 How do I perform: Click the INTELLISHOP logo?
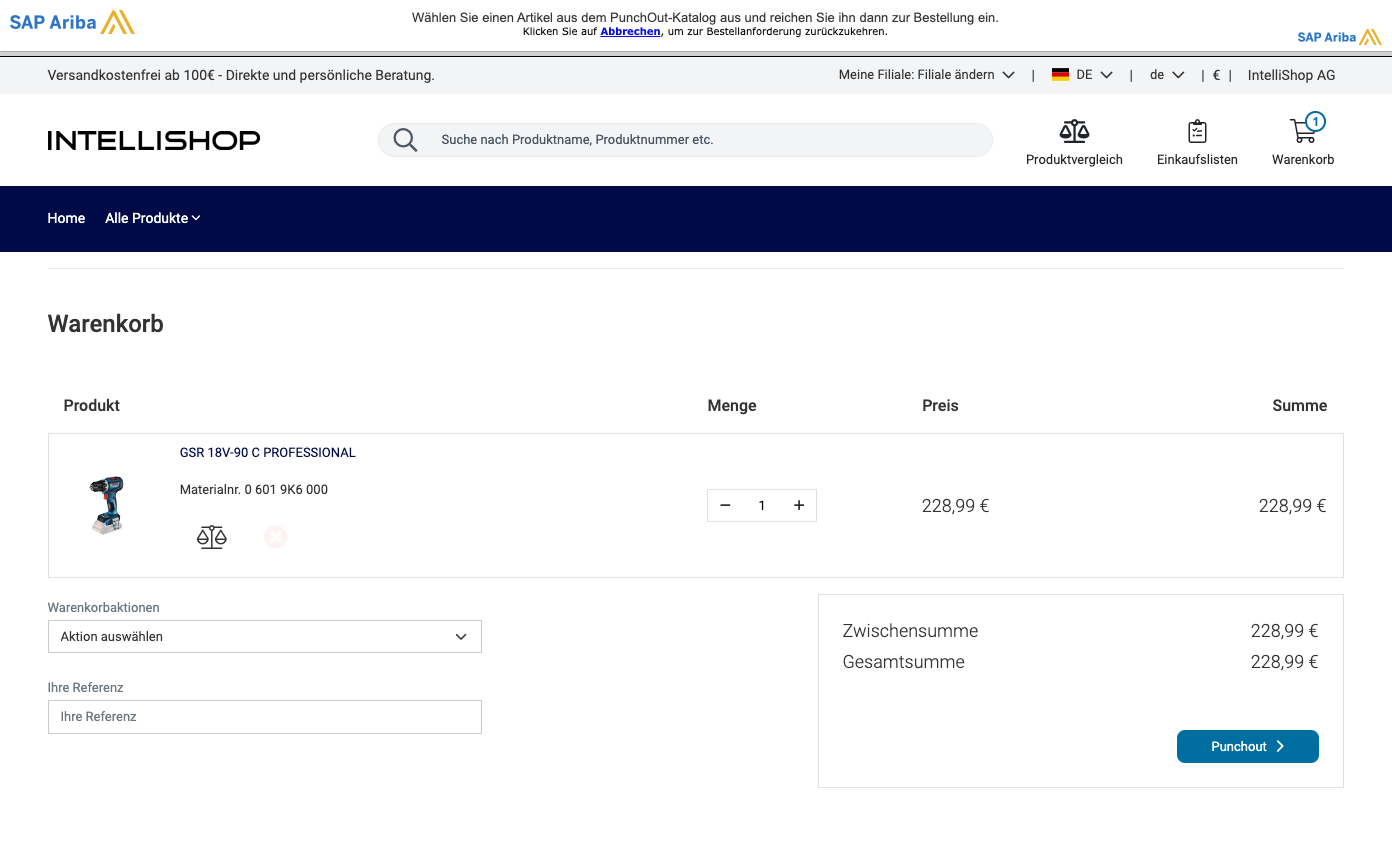tap(154, 140)
